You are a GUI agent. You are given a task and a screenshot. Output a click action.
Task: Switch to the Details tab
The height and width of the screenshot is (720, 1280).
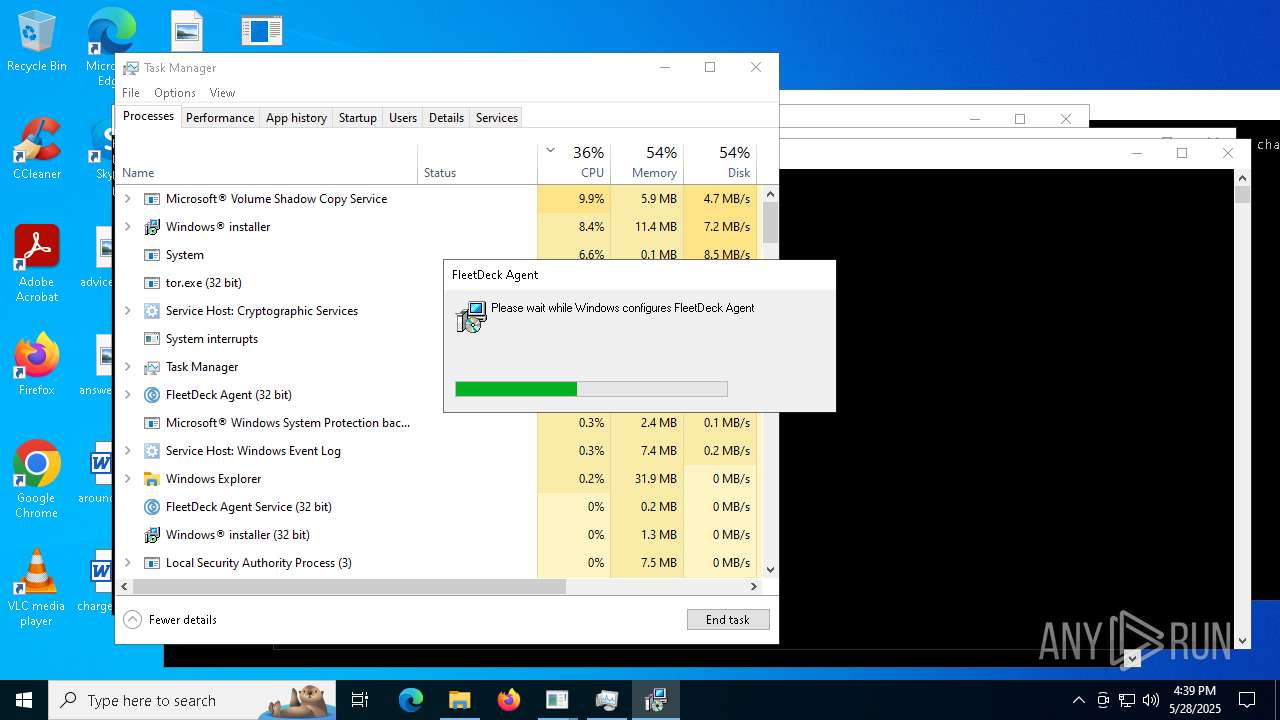(446, 117)
